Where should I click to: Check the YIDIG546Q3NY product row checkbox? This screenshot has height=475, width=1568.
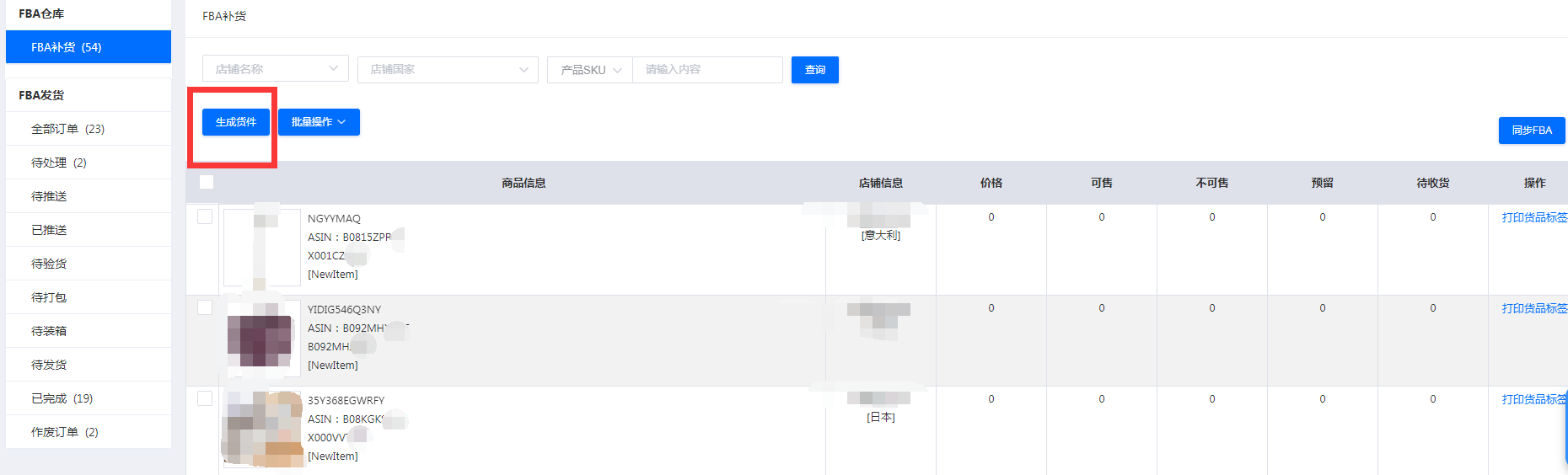205,307
